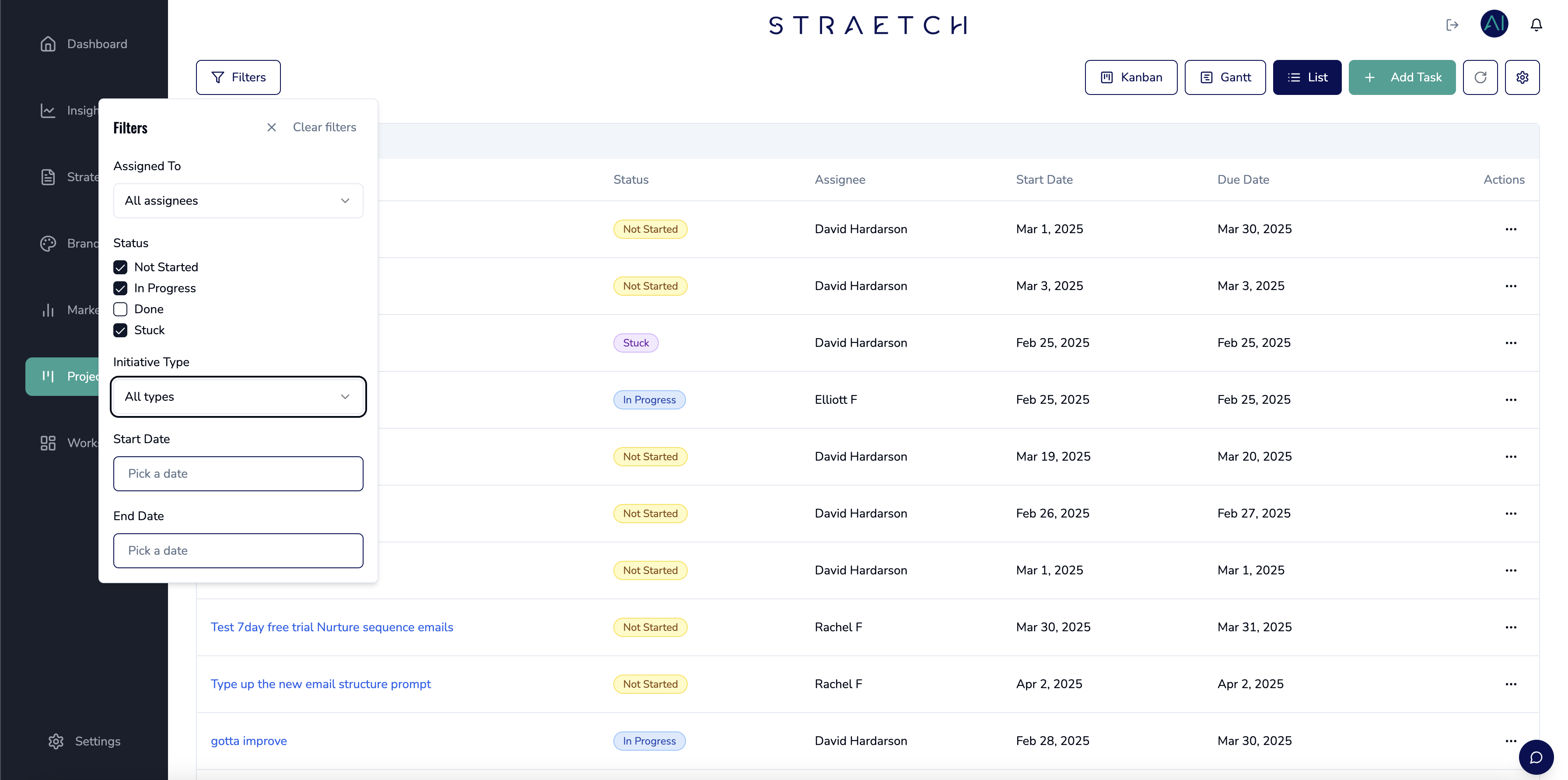
Task: Open the All types dropdown
Action: pos(238,397)
